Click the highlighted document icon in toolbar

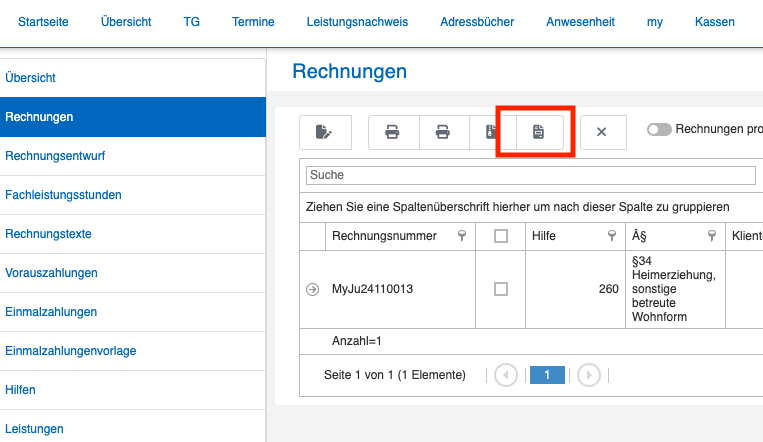[x=538, y=132]
